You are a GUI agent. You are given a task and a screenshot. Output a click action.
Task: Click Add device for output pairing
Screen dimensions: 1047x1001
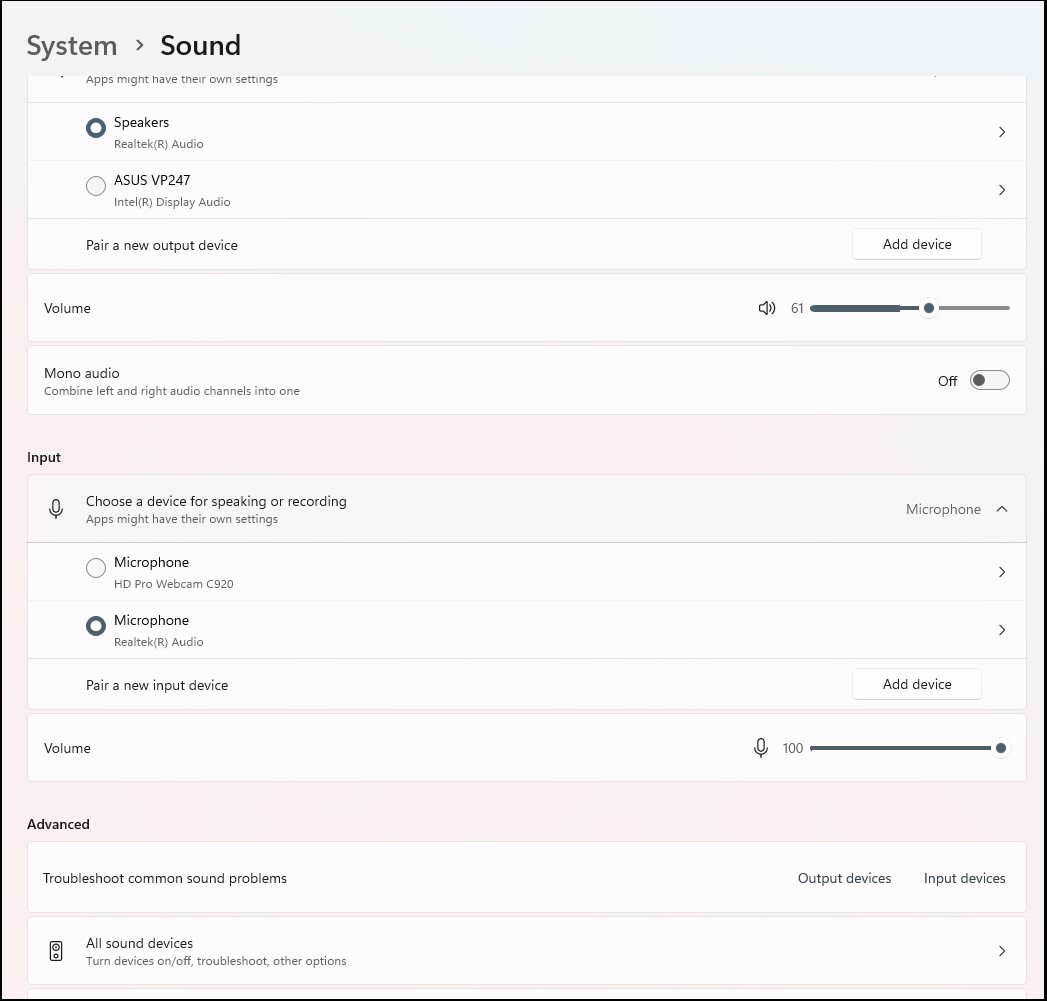(916, 244)
